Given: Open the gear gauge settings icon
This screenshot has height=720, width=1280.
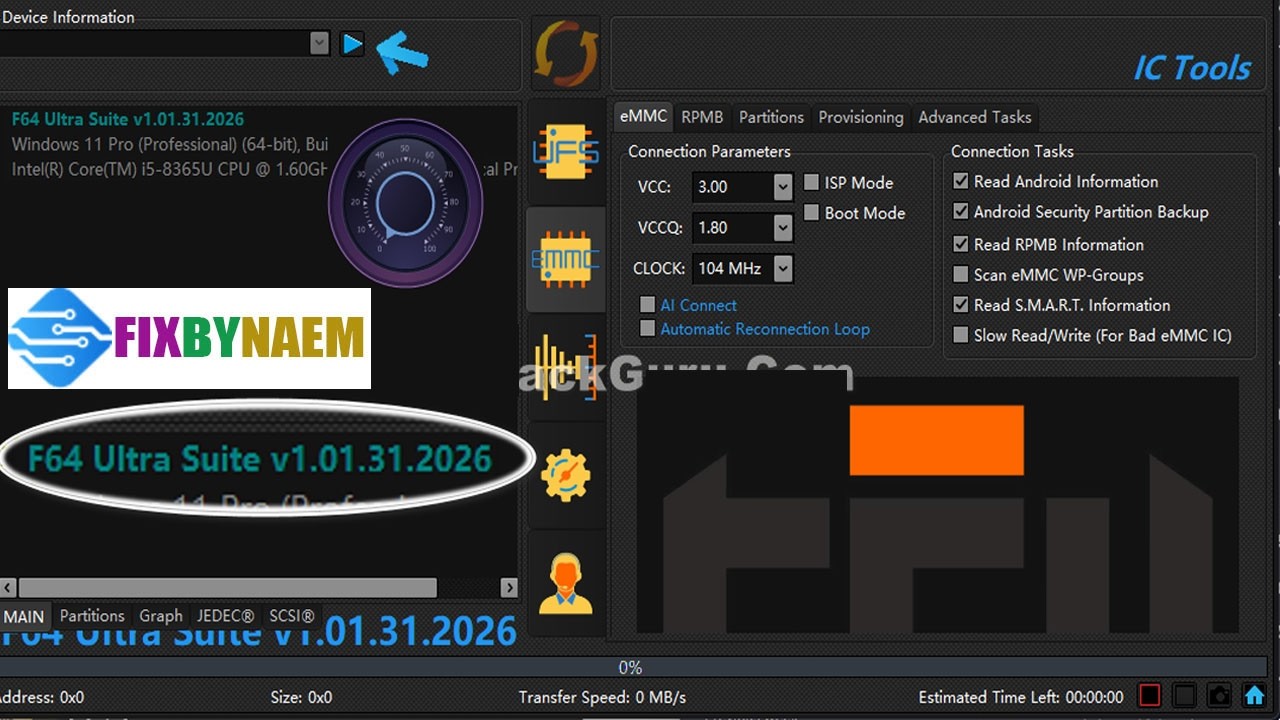Looking at the screenshot, I should click(x=566, y=474).
